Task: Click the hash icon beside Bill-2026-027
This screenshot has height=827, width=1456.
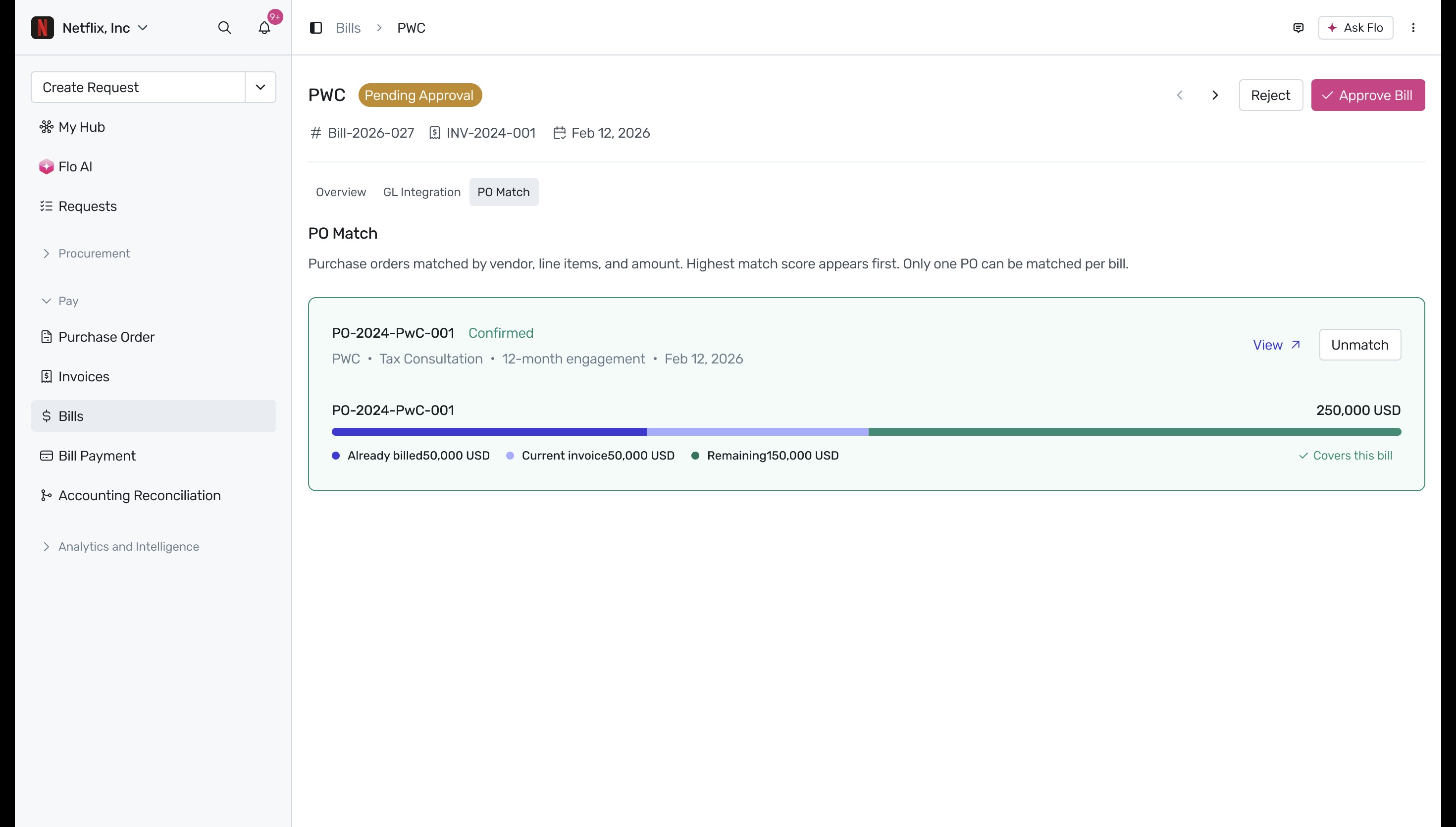Action: (x=316, y=133)
